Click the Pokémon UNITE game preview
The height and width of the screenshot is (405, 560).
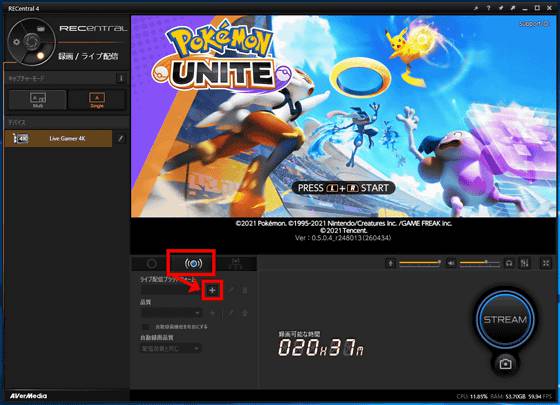pos(344,116)
